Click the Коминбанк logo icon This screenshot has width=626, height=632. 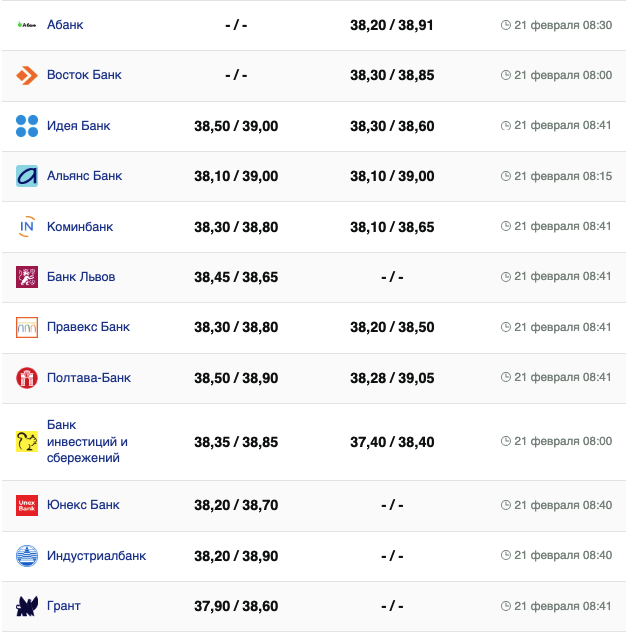27,227
